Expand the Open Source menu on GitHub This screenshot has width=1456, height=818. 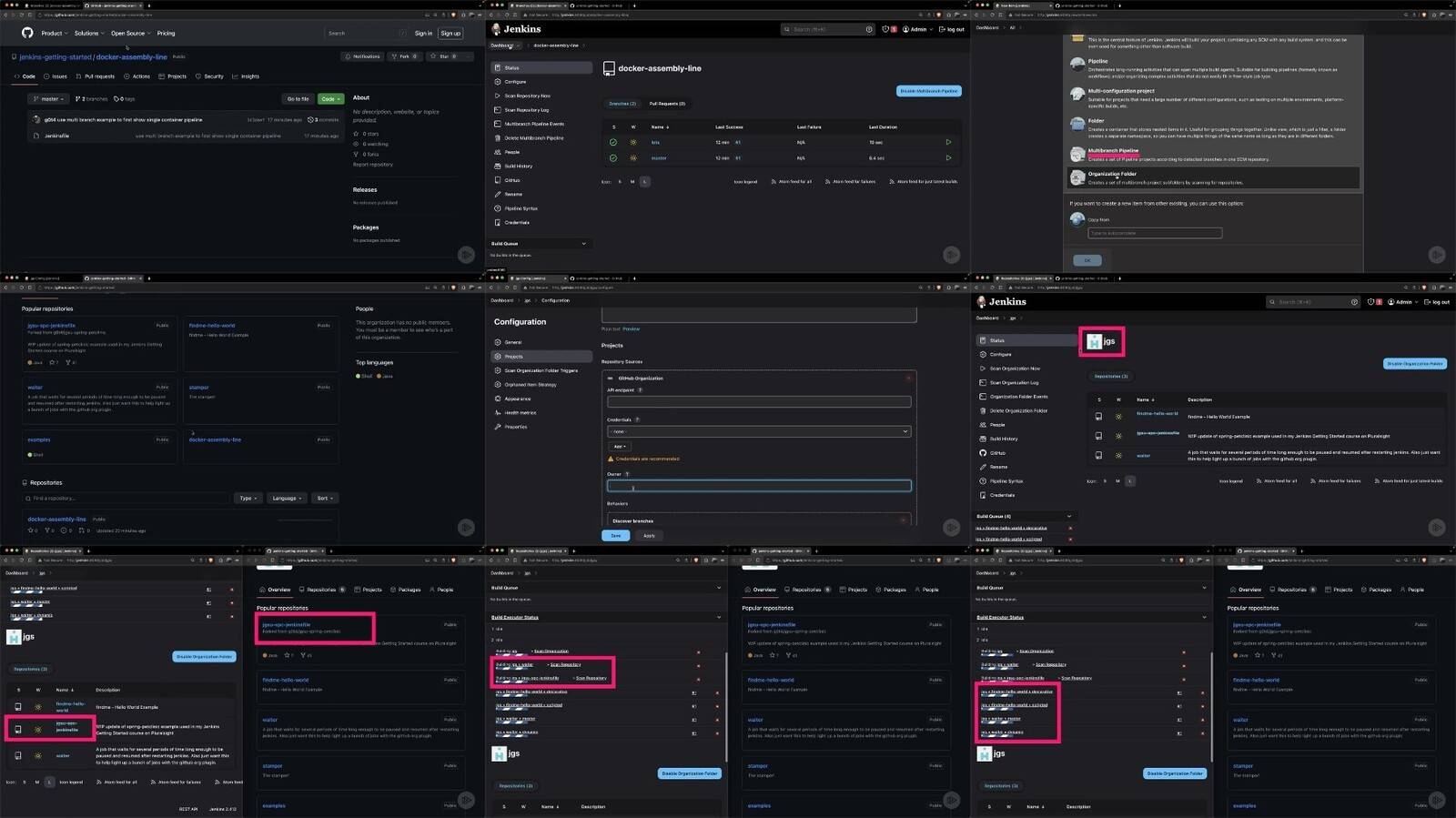click(x=131, y=34)
